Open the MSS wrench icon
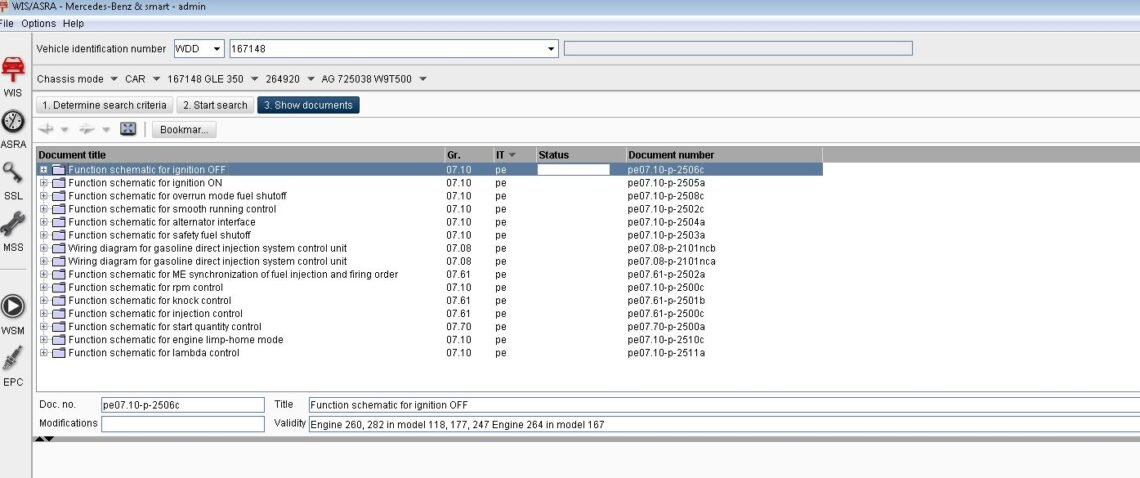The height and width of the screenshot is (478, 1140). click(x=12, y=224)
